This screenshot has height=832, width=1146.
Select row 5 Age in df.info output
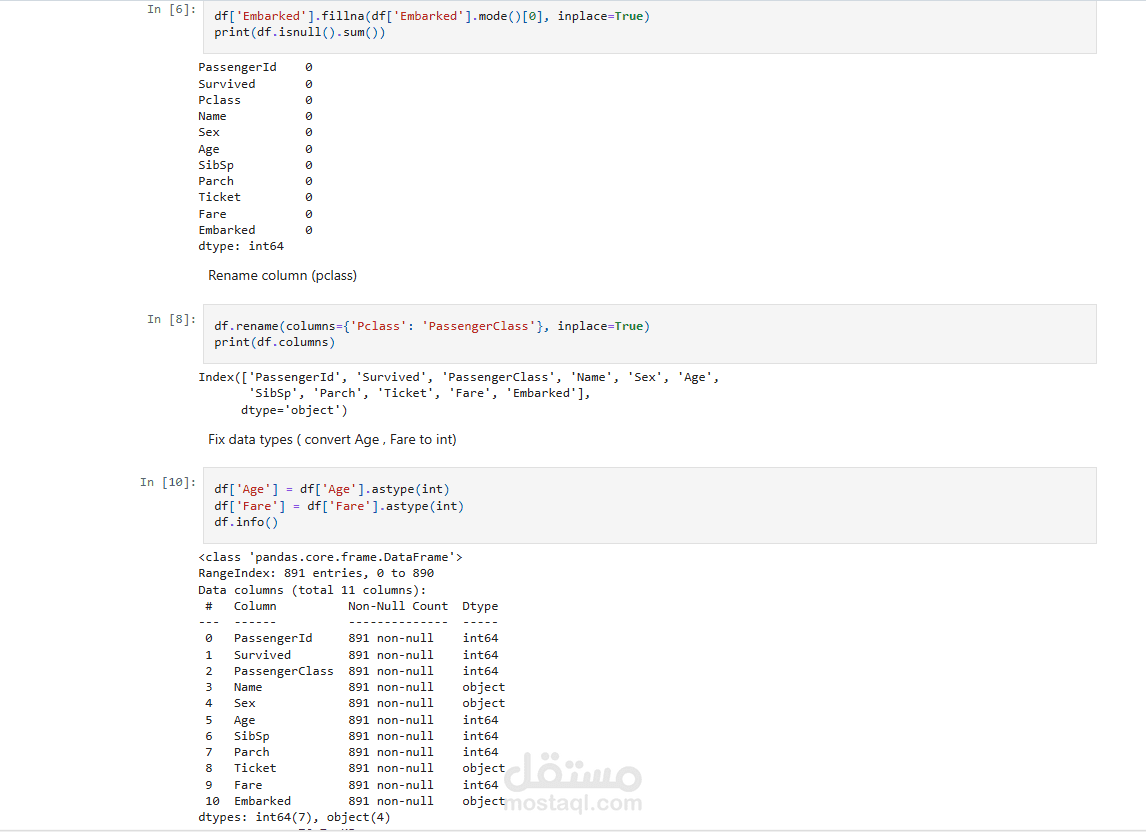(352, 720)
